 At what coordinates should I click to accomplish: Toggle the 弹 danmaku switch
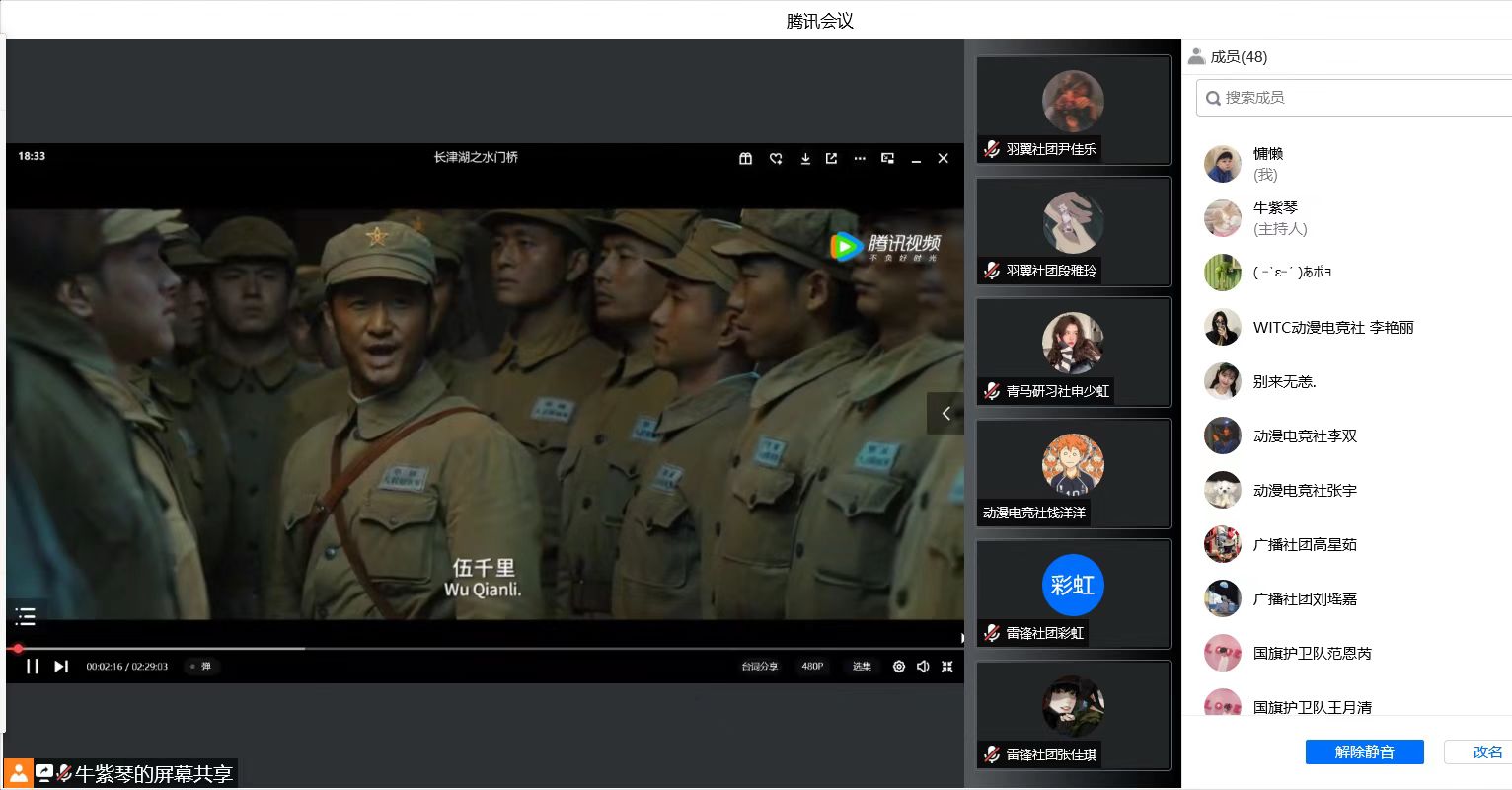coord(201,667)
